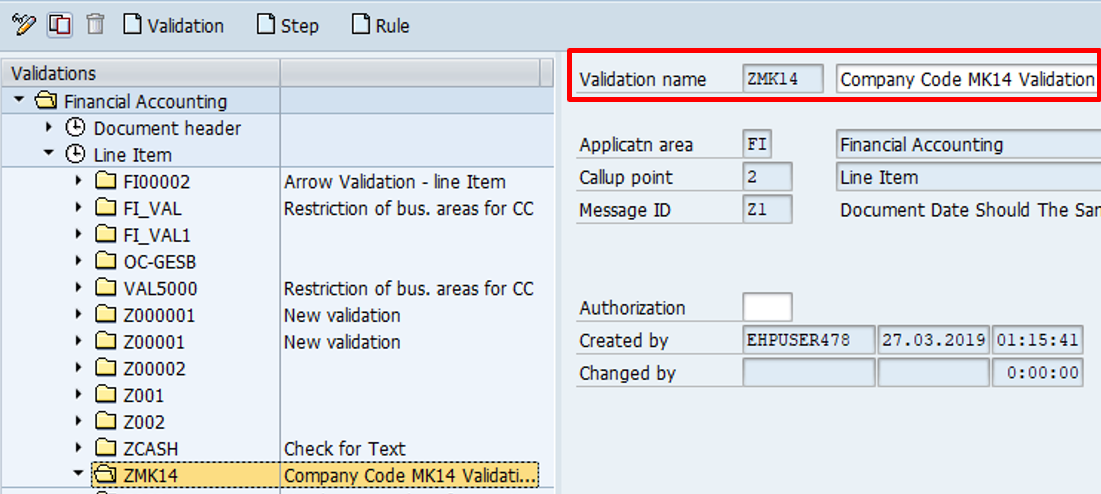Select the OC-GESB validation entry

tap(159, 262)
